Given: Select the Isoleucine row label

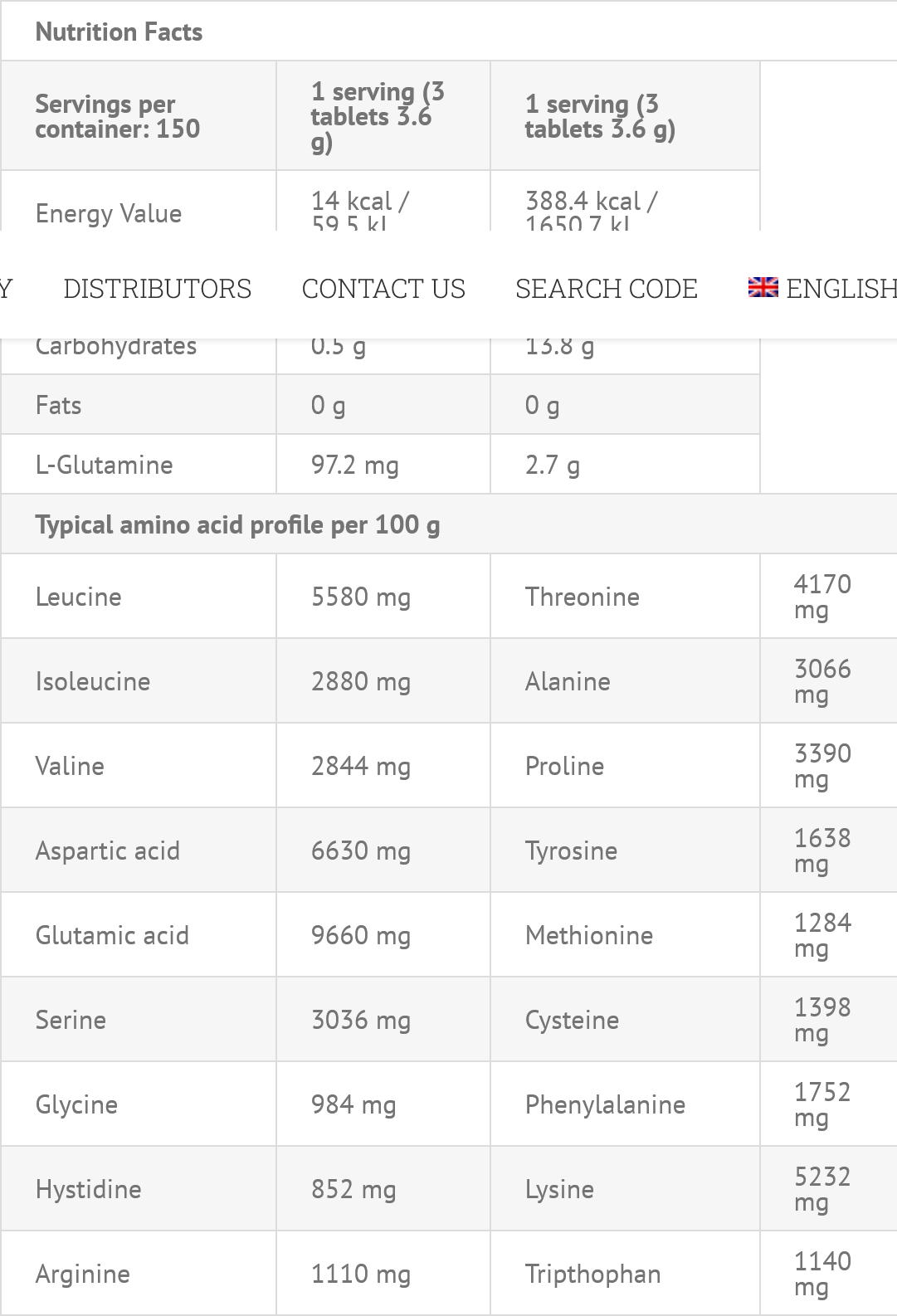Looking at the screenshot, I should pos(93,682).
